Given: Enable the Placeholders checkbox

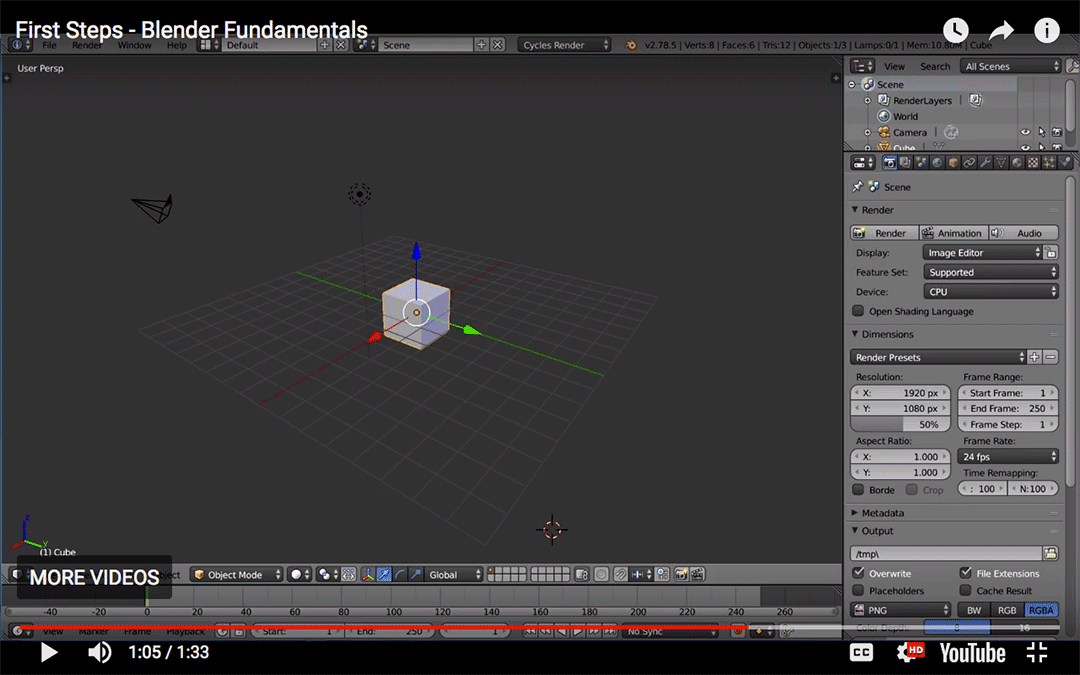Looking at the screenshot, I should 858,590.
